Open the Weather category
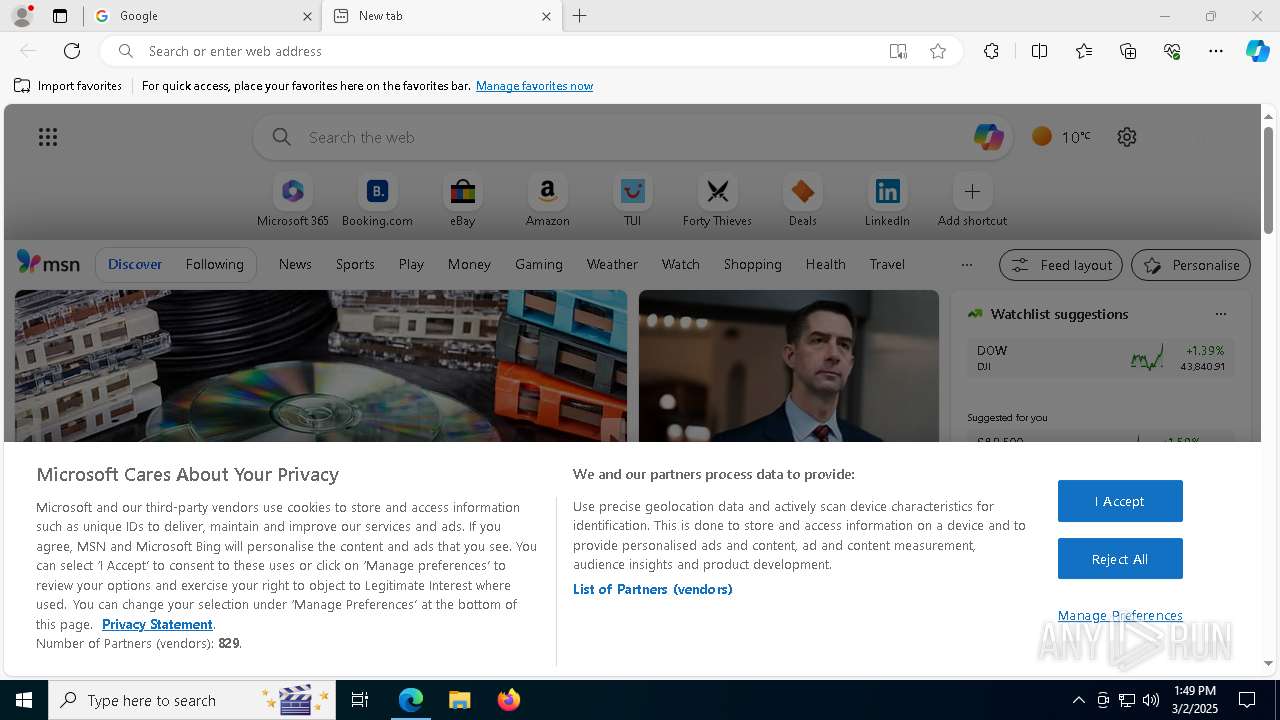Screen dimensions: 1280x720 point(612,264)
